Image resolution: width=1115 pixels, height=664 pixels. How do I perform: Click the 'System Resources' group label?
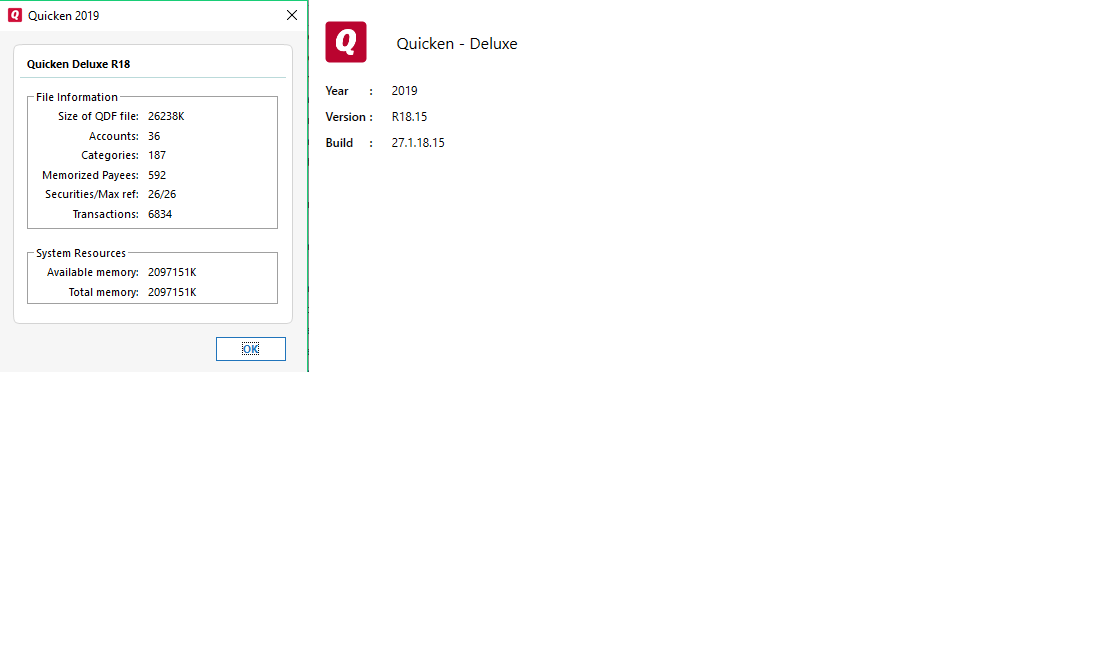coord(80,253)
